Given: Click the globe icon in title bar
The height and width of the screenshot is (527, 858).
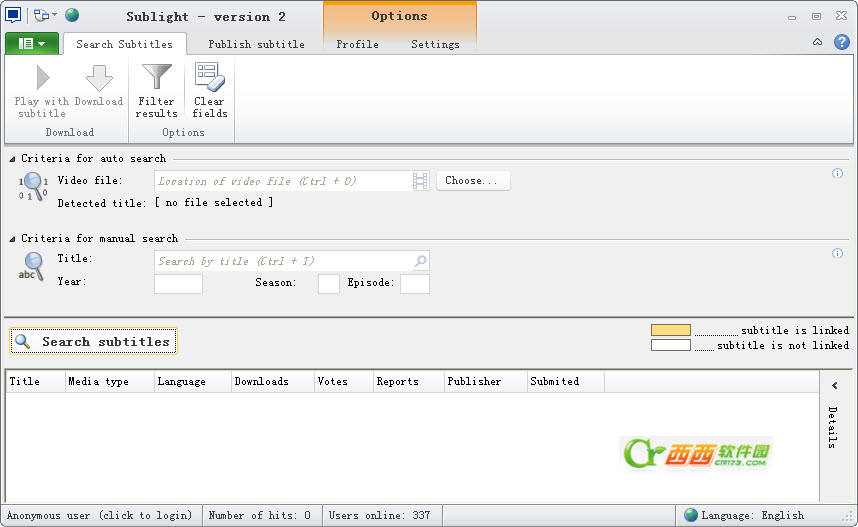Looking at the screenshot, I should point(72,15).
